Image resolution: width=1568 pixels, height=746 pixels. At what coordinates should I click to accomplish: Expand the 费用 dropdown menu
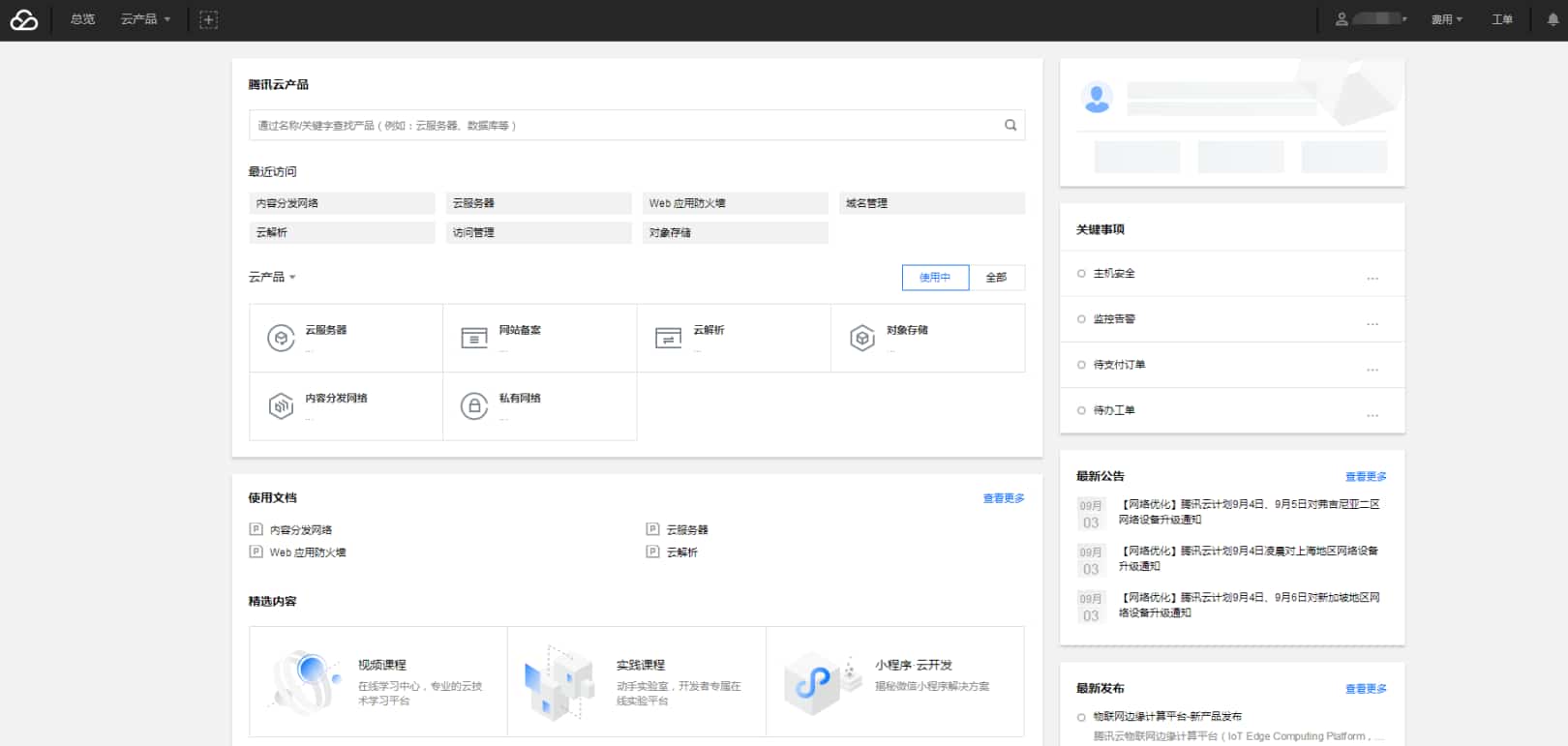(x=1446, y=19)
